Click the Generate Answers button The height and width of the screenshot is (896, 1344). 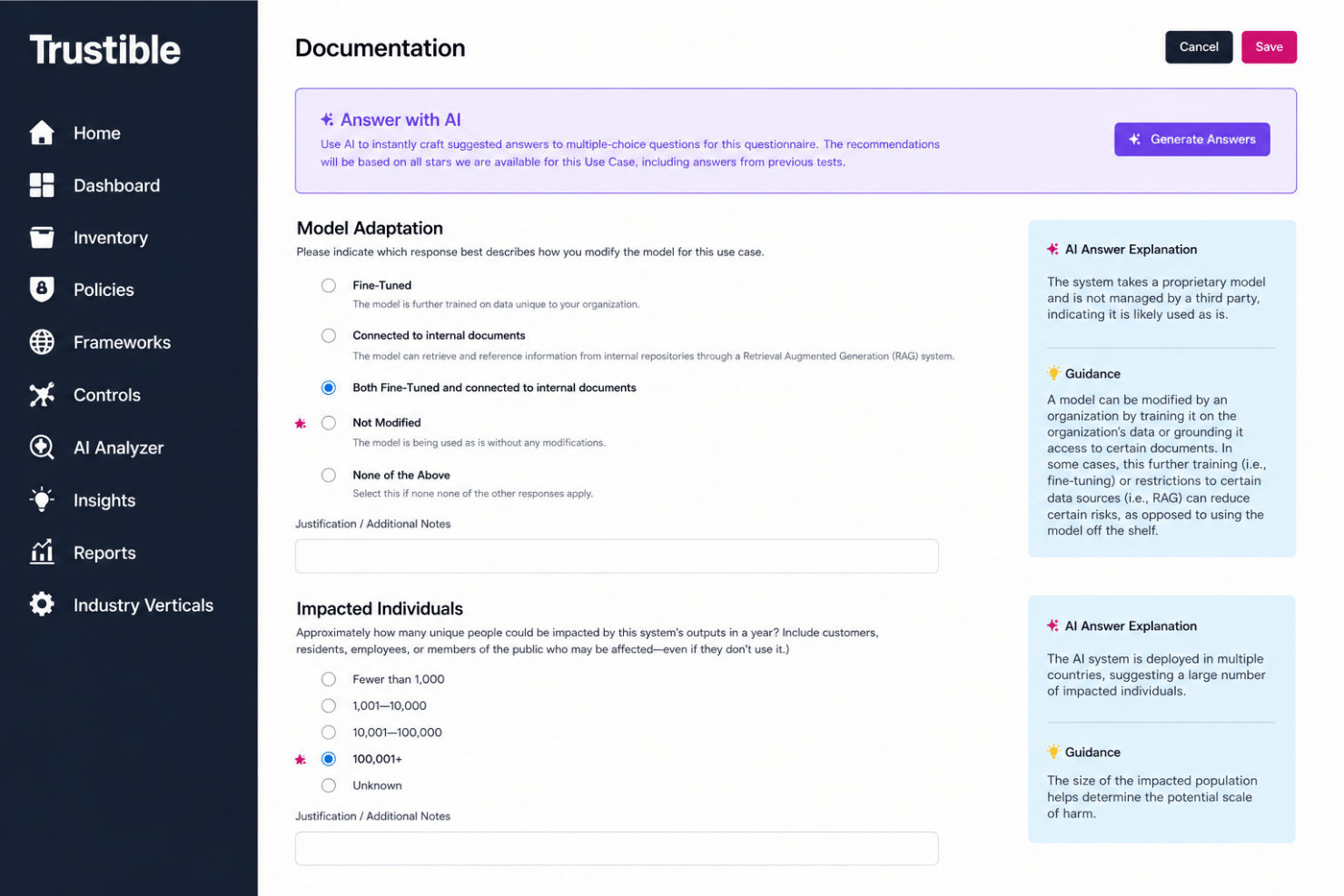coord(1192,139)
